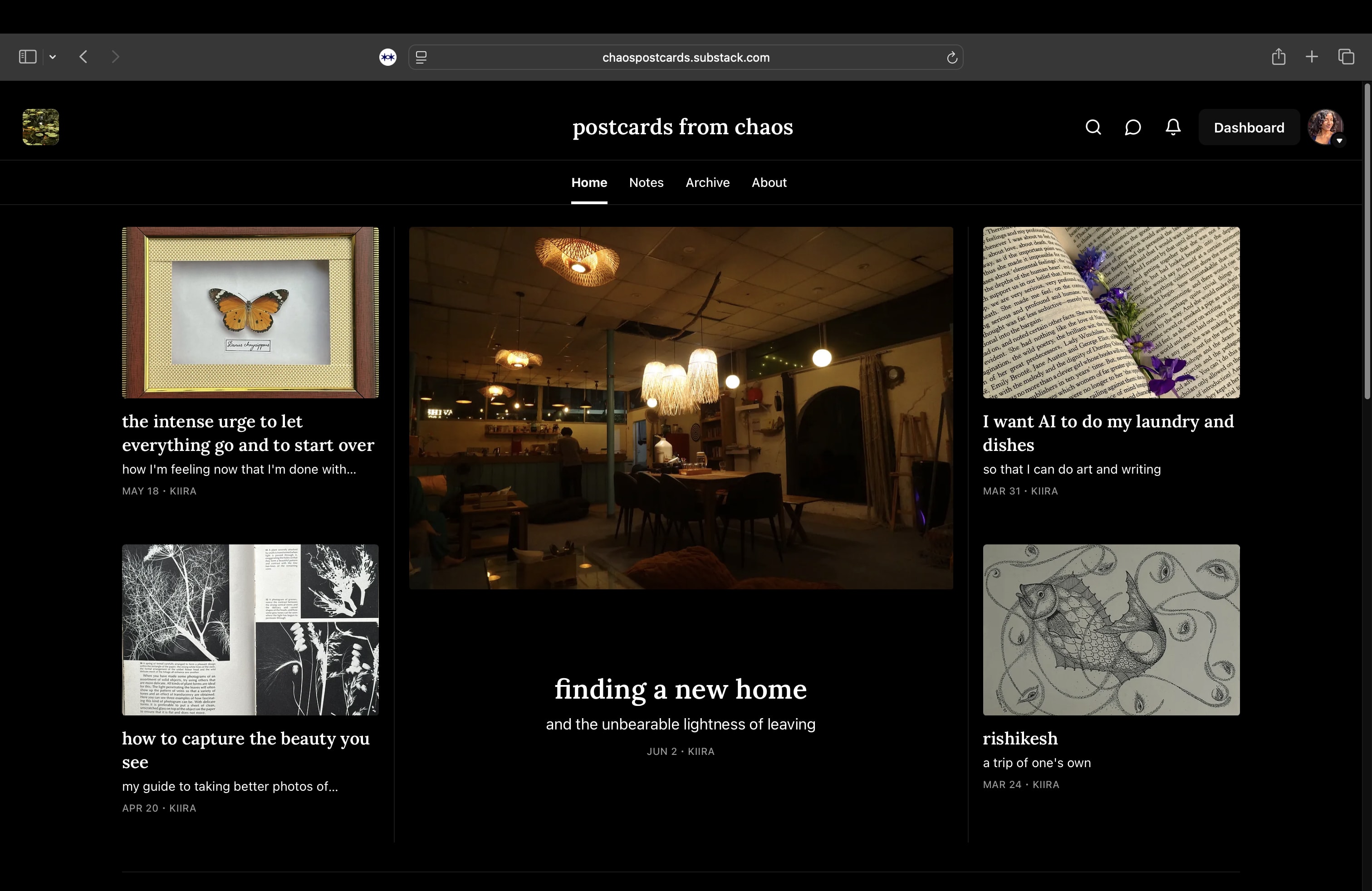1372x891 pixels.
Task: Open the framed butterfly post thumbnail
Action: 250,313
